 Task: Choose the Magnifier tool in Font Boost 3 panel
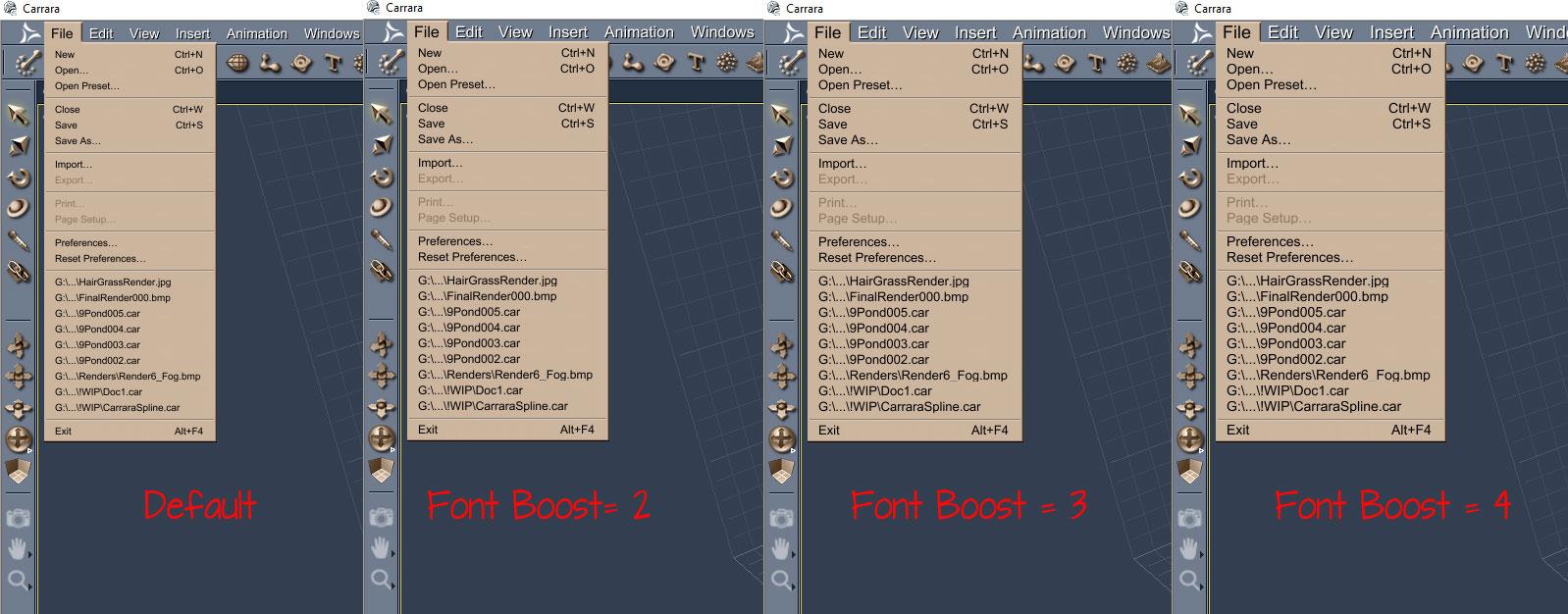click(782, 580)
